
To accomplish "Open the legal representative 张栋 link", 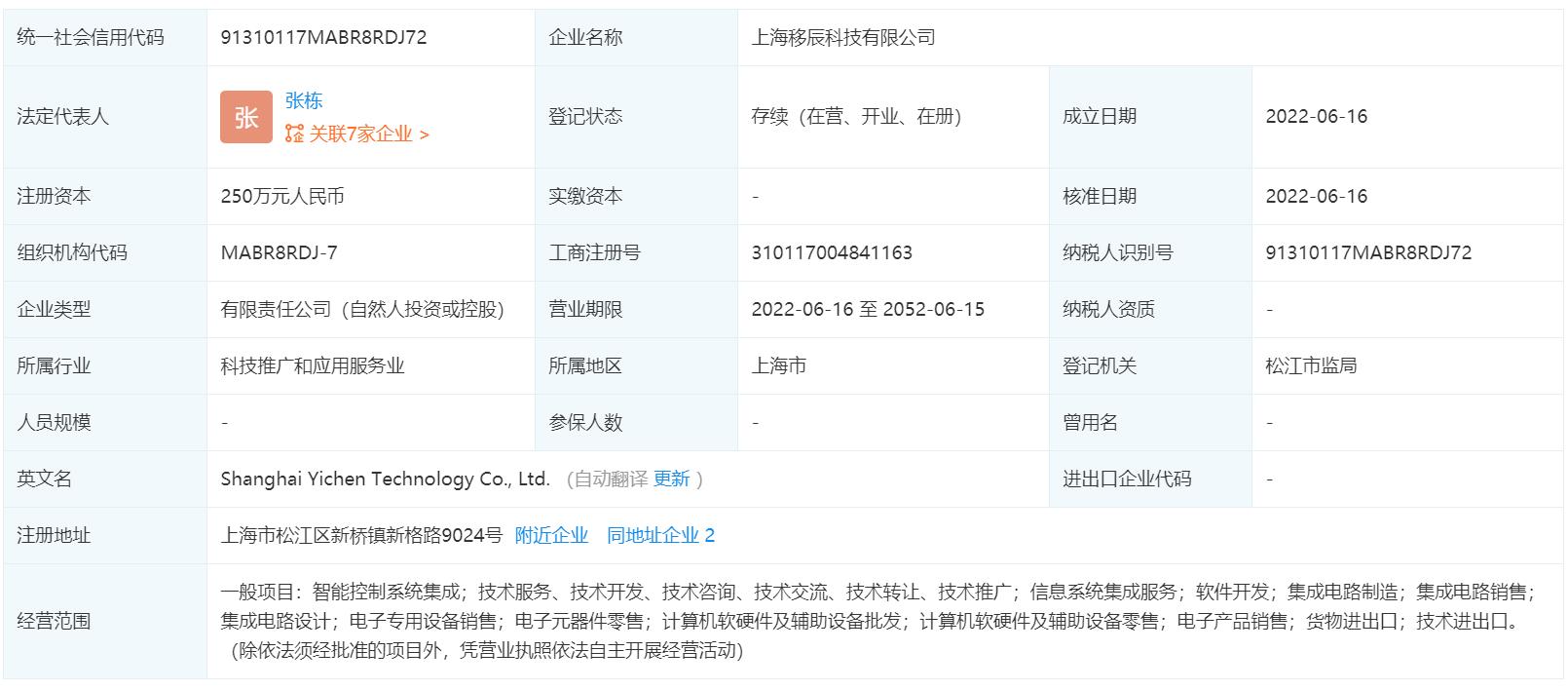I will click(304, 100).
